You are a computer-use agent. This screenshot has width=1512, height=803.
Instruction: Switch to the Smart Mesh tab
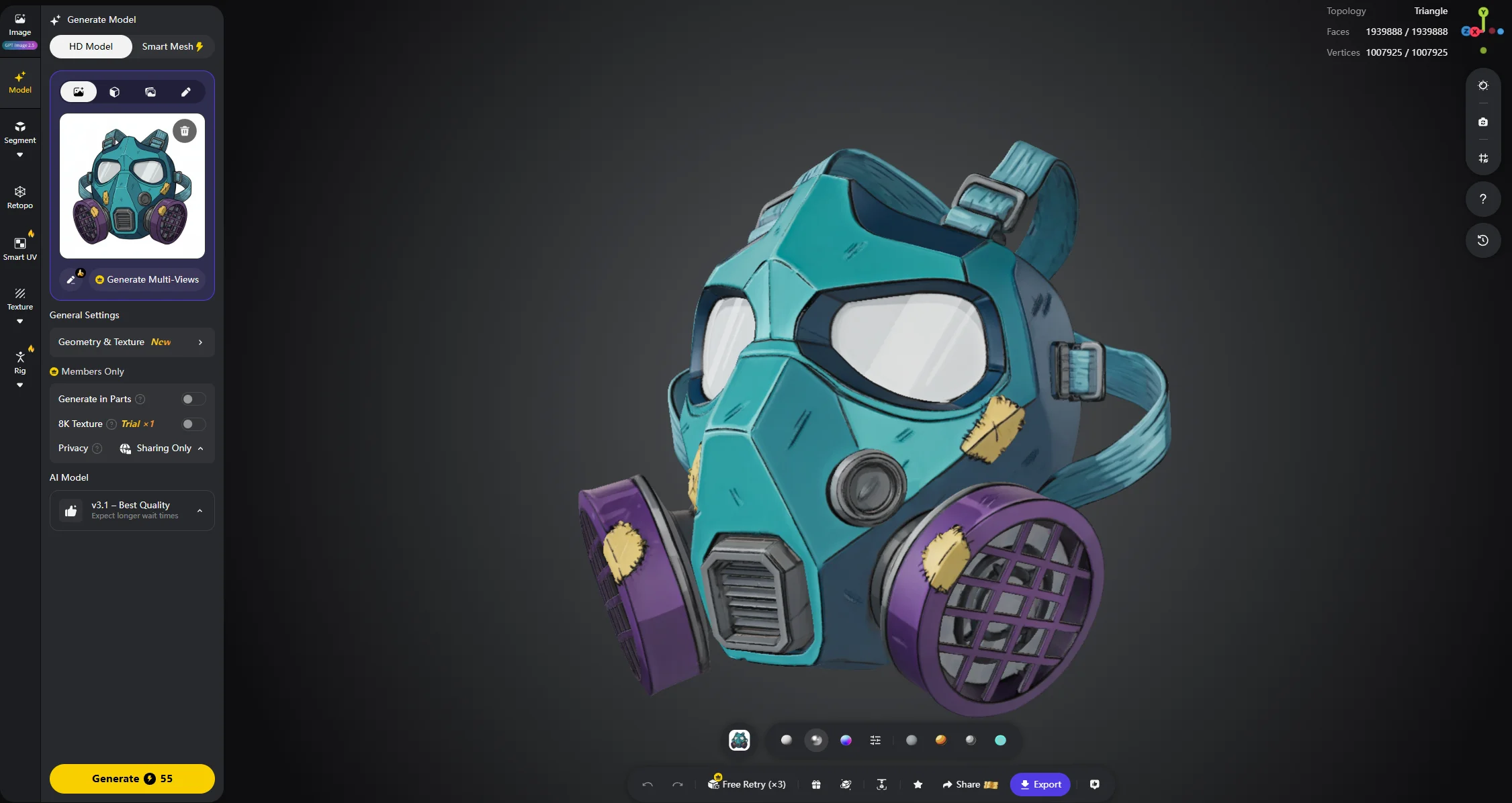tap(172, 46)
